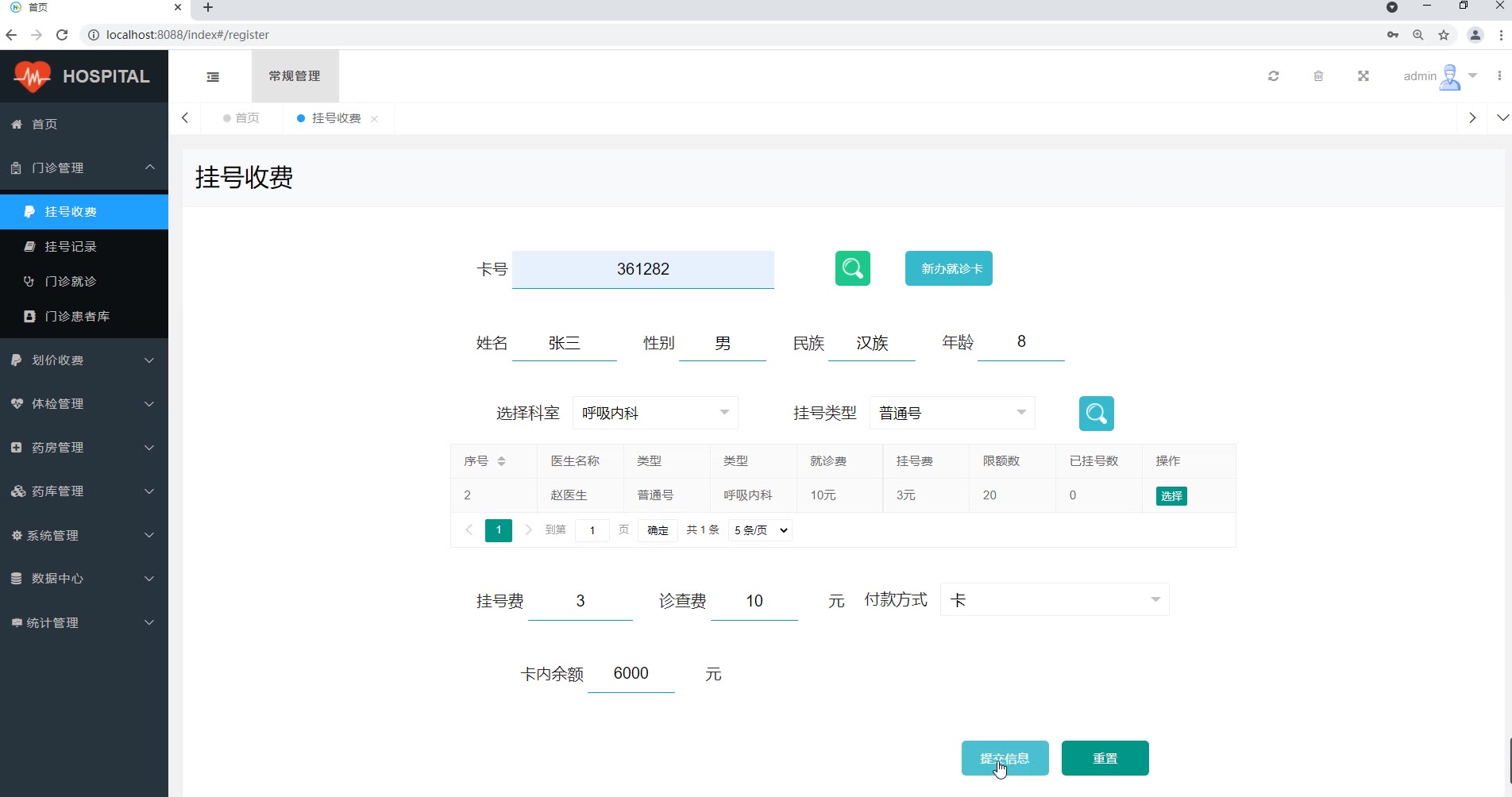Click the green card number search icon
1512x797 pixels.
pyautogui.click(x=852, y=268)
